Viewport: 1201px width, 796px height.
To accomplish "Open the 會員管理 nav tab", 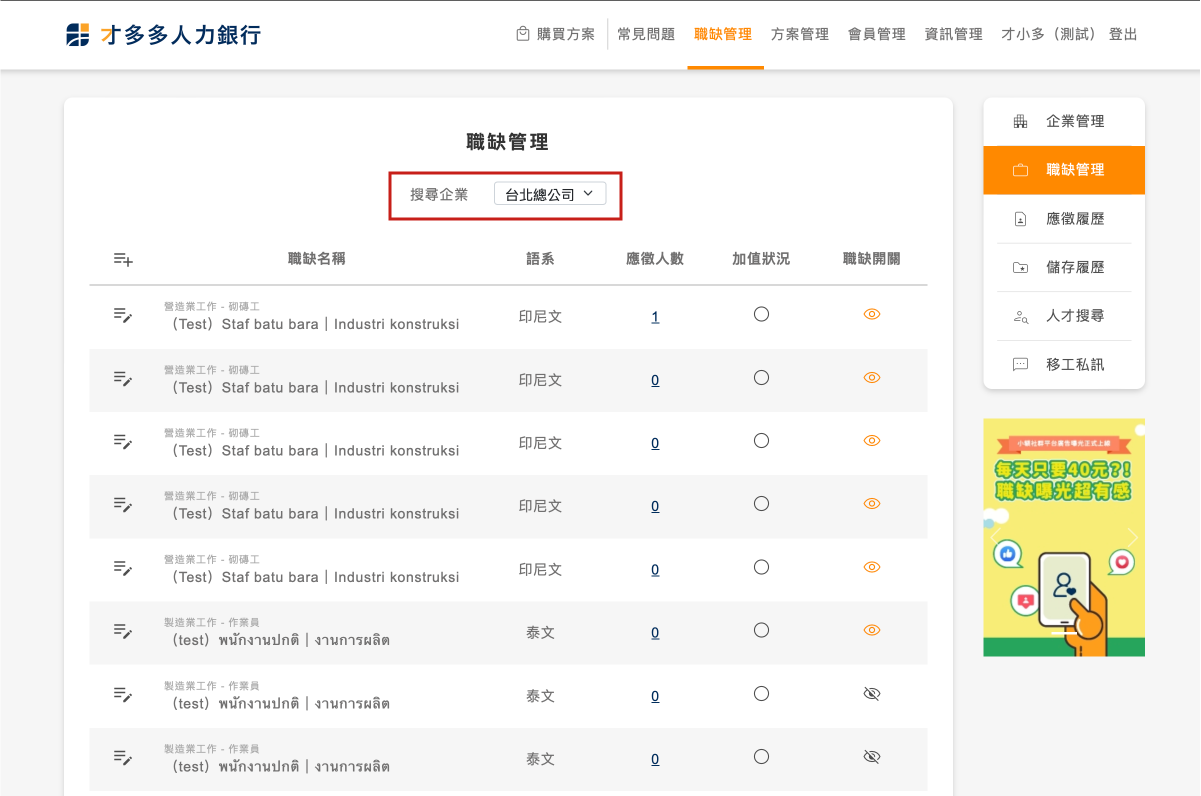I will pos(876,35).
